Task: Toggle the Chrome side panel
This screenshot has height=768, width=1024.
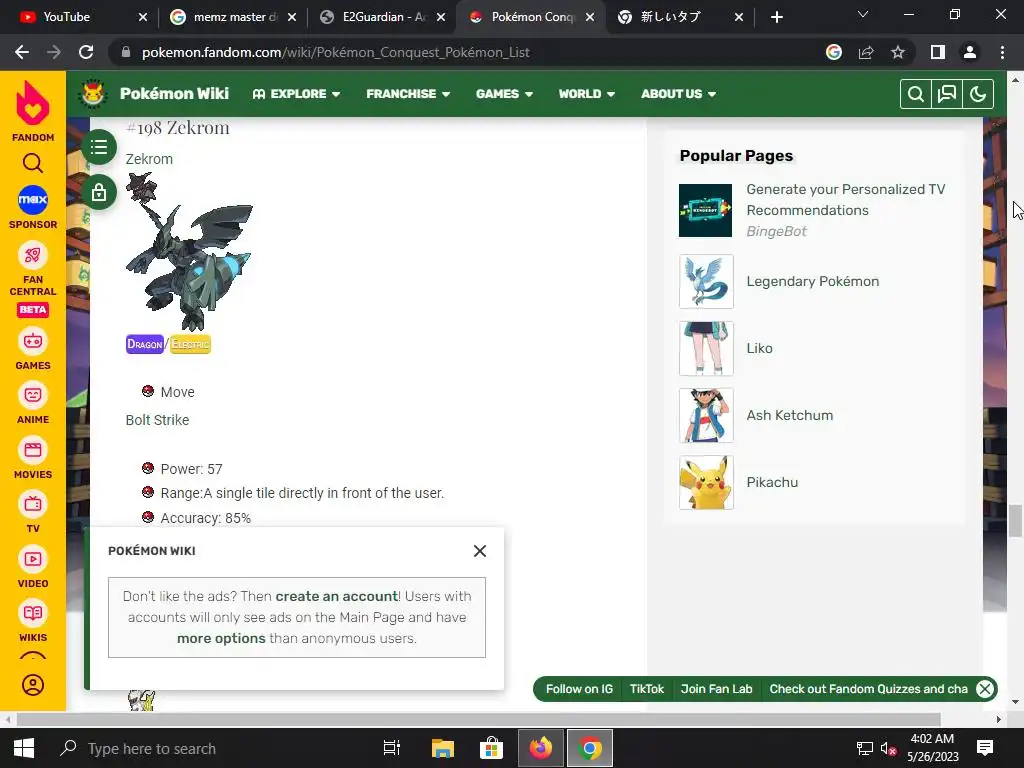Action: tap(938, 52)
